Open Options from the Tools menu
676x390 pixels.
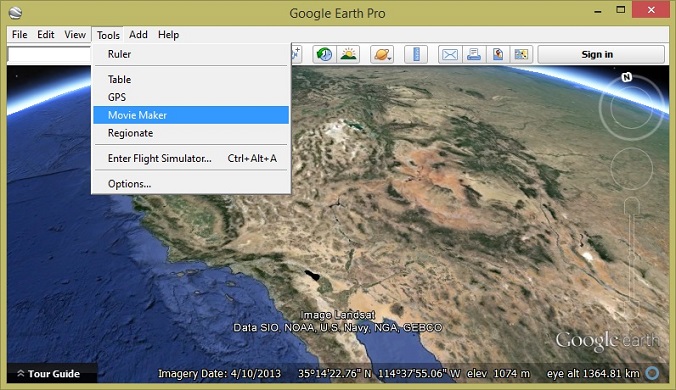(191, 184)
